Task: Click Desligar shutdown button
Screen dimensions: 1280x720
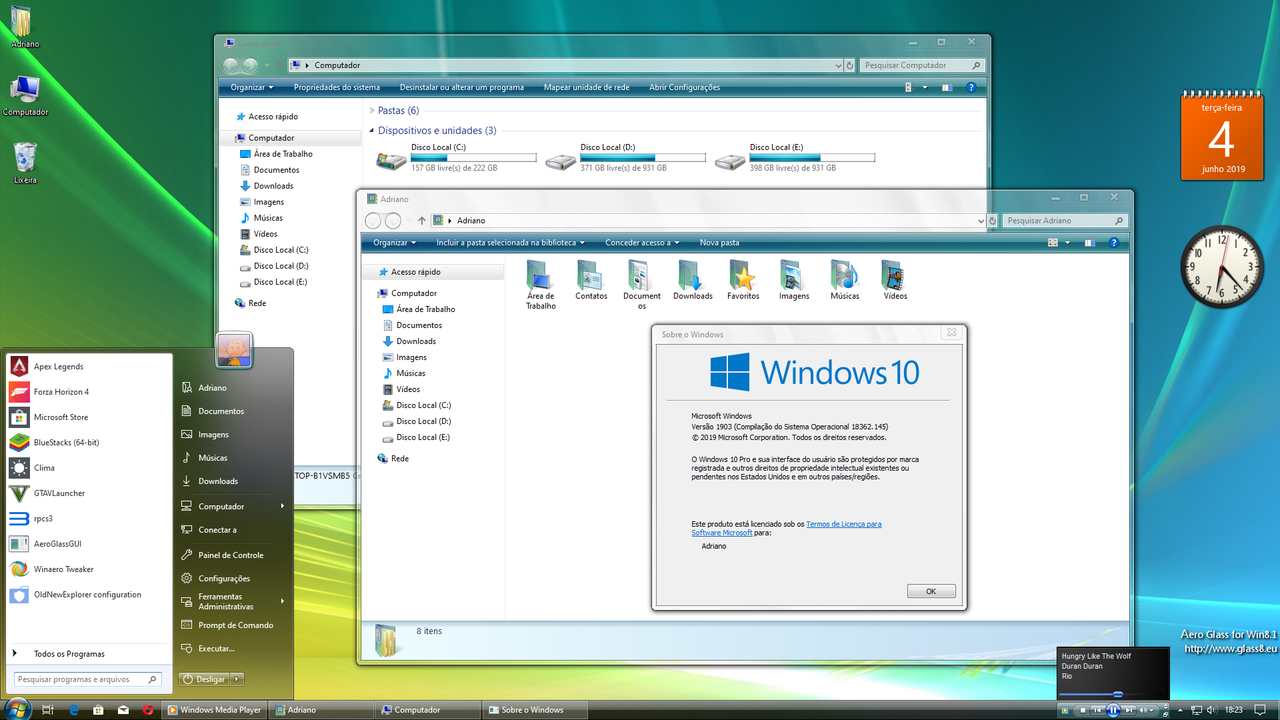Action: coord(204,679)
